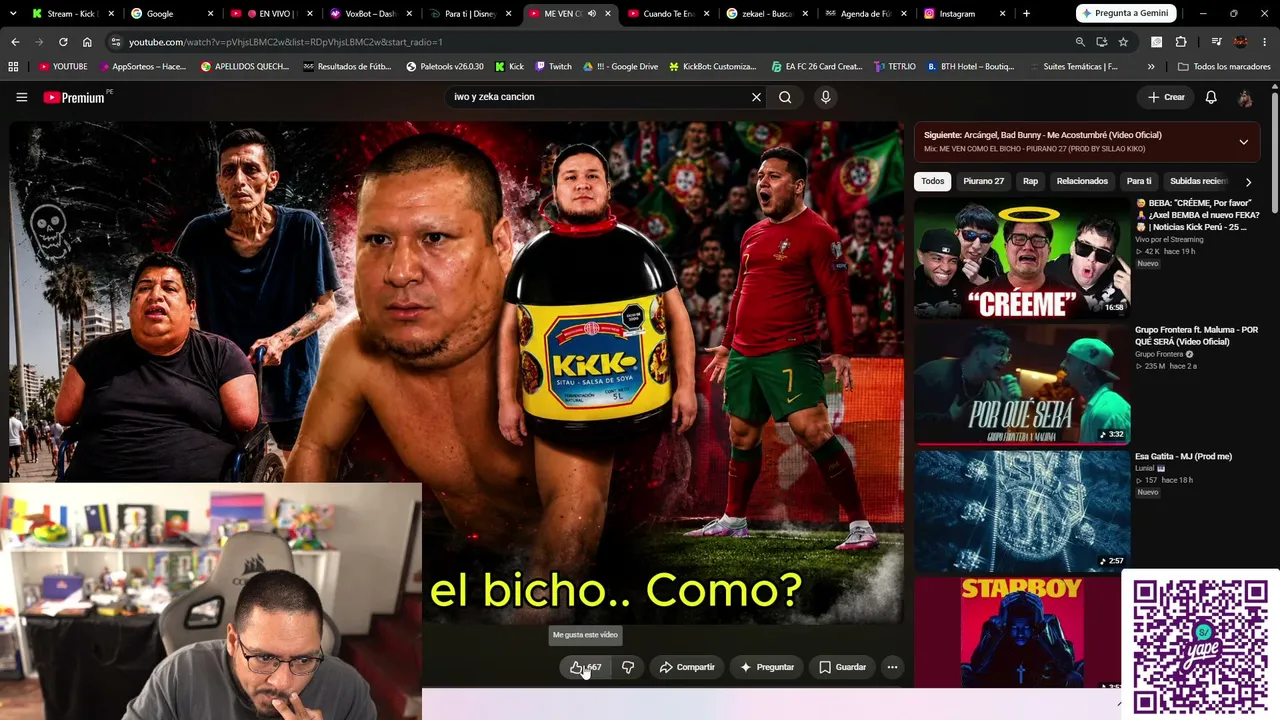Screen dimensions: 1280x720
Task: Show more filter chips with right arrow
Action: (x=1248, y=182)
